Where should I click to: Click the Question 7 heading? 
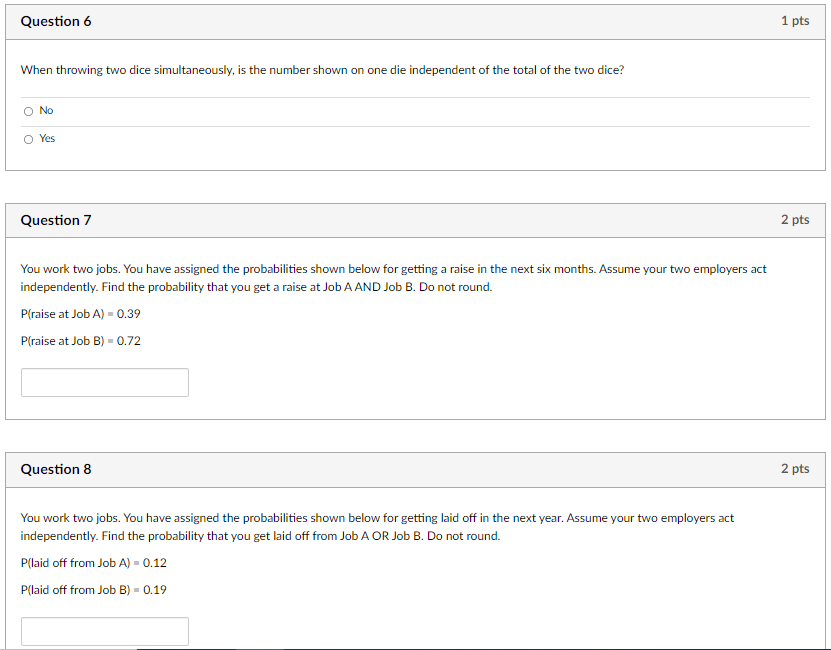[56, 220]
